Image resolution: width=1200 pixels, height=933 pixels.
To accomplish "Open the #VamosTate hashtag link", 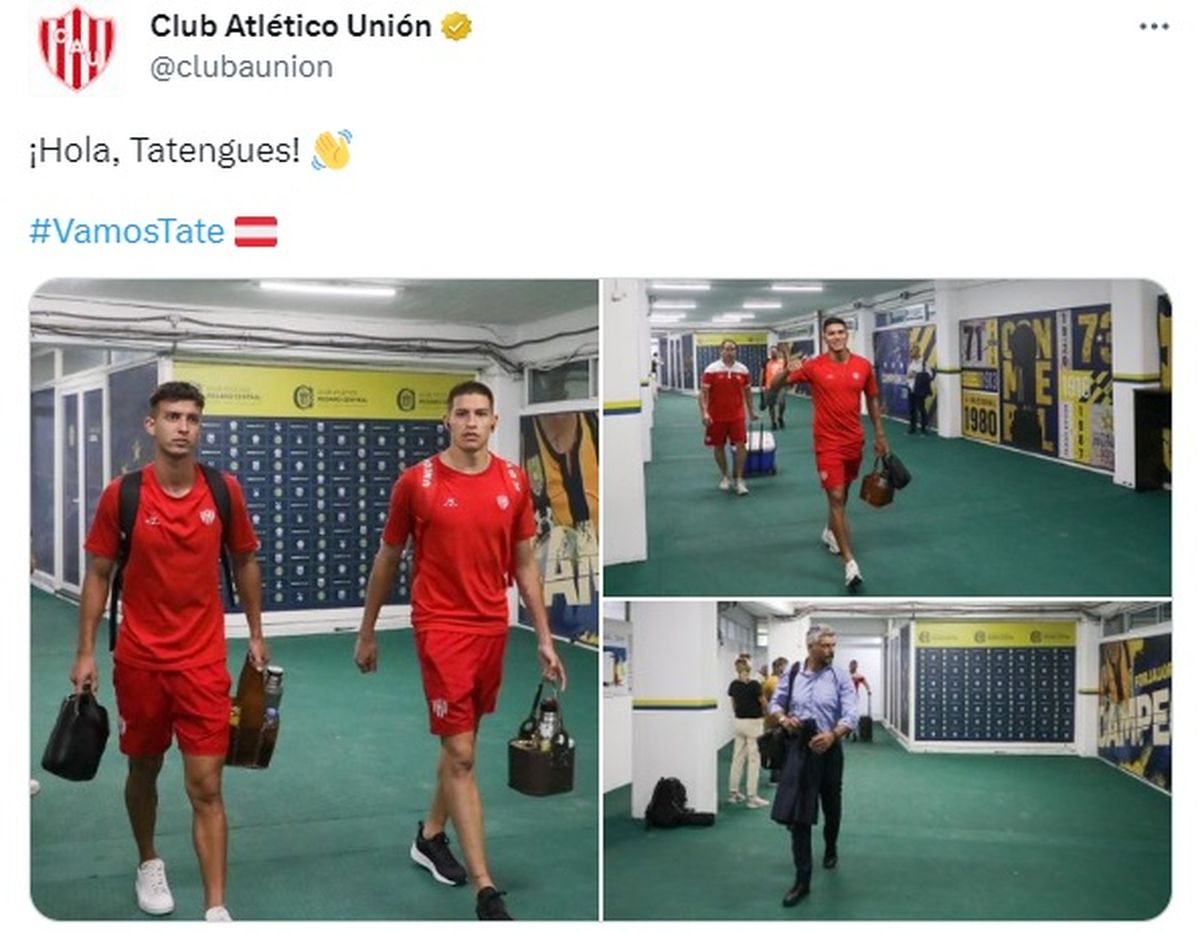I will (x=127, y=232).
